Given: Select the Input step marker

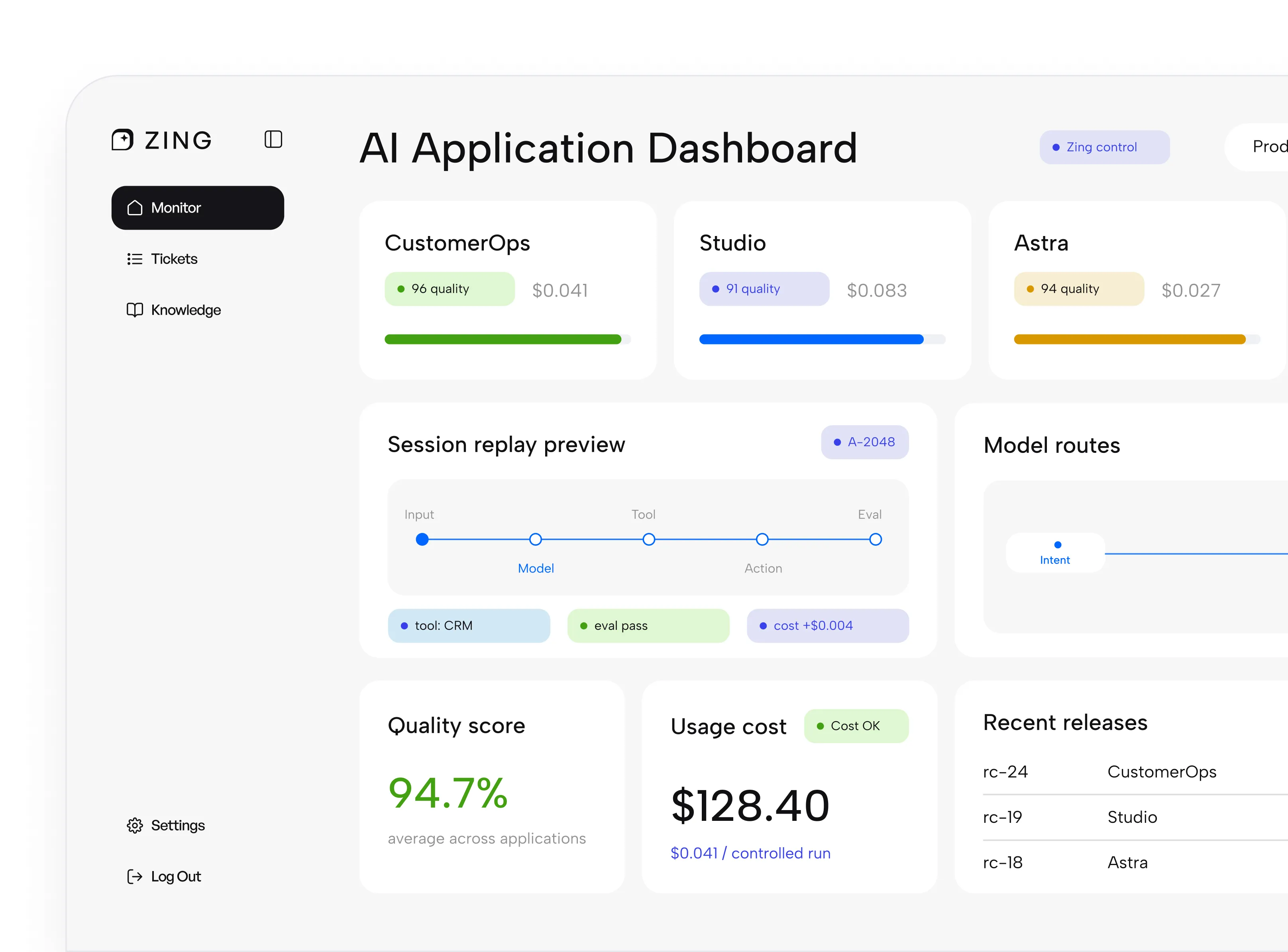Looking at the screenshot, I should [x=422, y=539].
